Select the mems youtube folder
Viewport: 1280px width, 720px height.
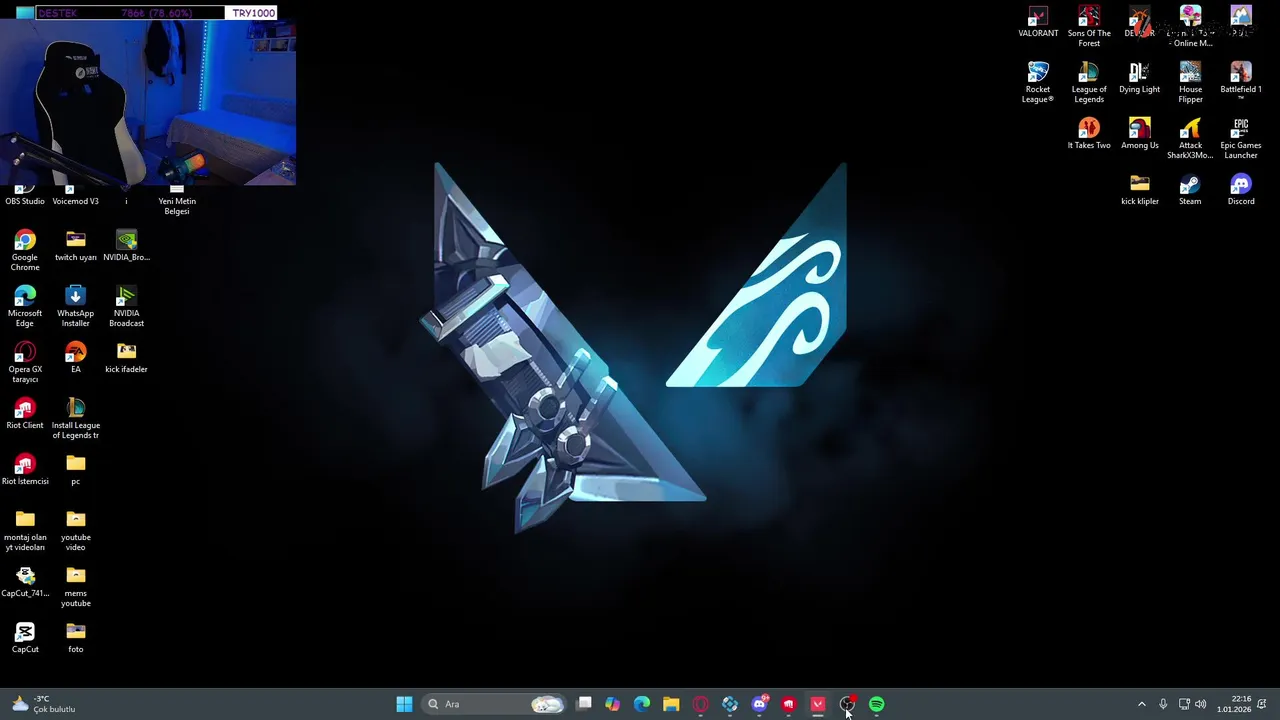click(76, 587)
